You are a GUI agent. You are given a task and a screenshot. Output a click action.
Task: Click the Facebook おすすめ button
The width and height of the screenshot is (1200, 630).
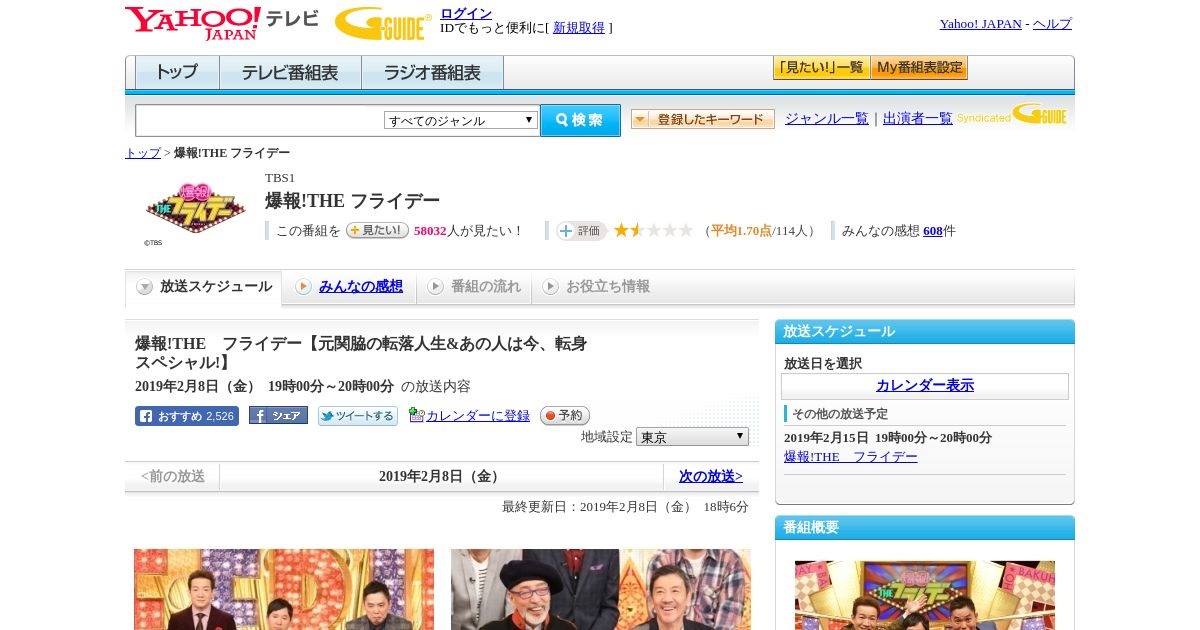point(187,416)
